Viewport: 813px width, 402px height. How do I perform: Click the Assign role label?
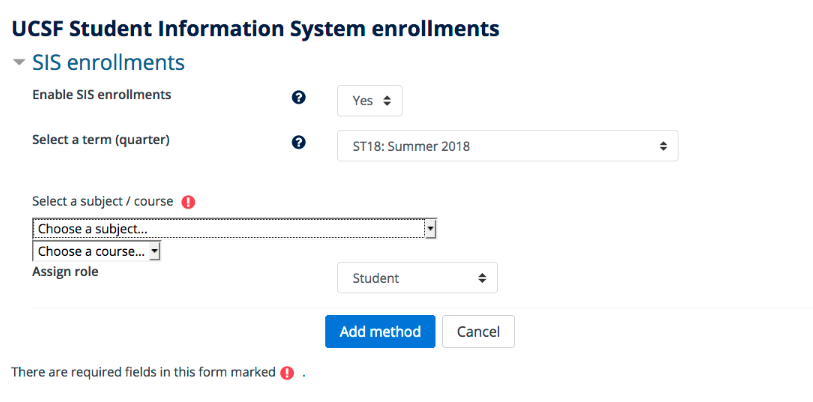[65, 271]
